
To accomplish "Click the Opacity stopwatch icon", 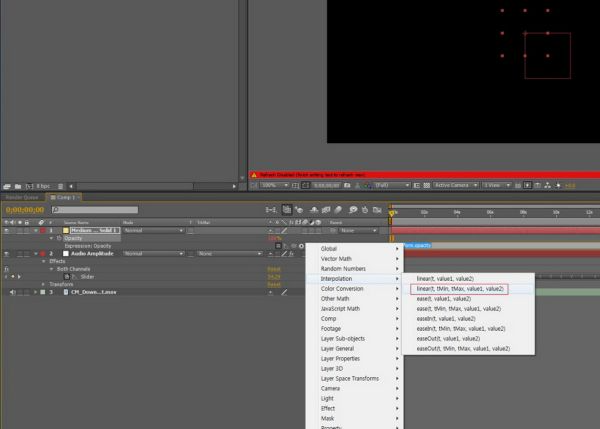I will pyautogui.click(x=60, y=239).
